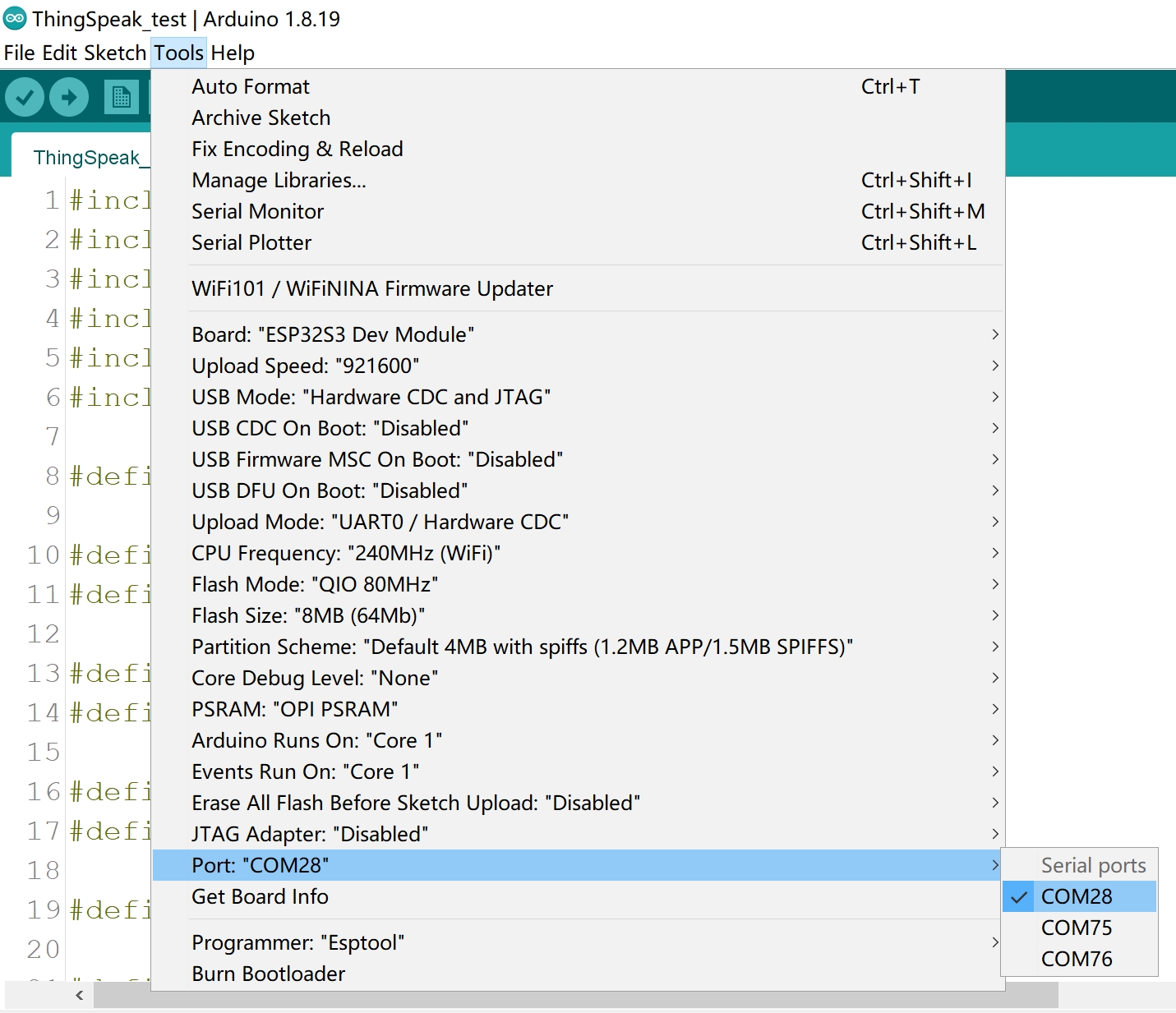Expand CPU Frequency 240MHz submenu

coord(578,553)
